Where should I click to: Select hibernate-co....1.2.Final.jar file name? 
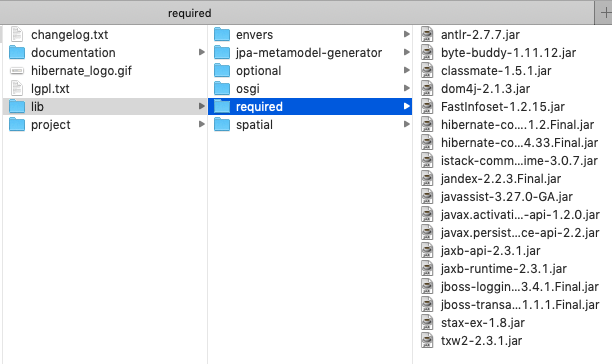coord(518,125)
